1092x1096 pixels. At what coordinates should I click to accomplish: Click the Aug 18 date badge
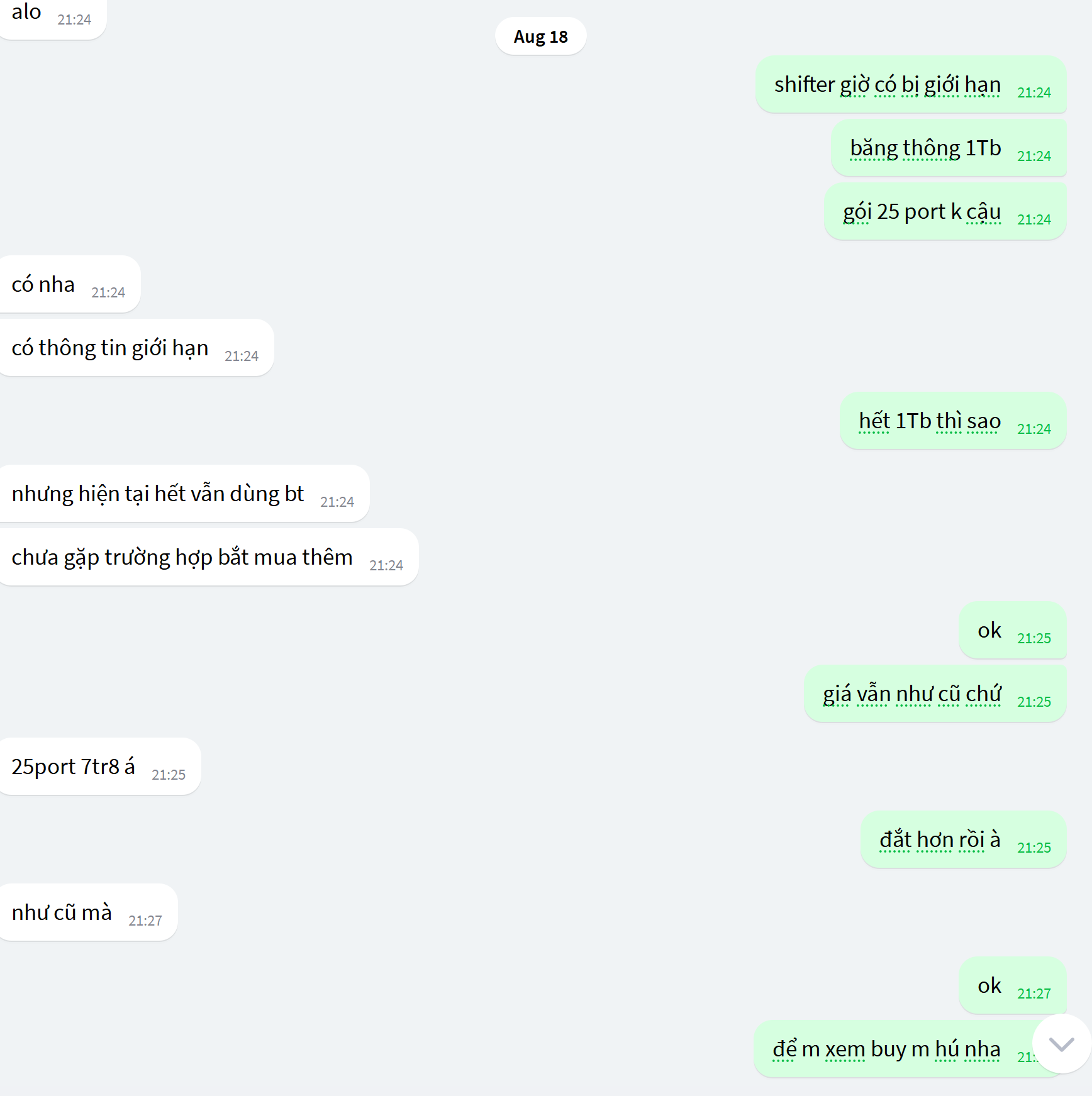click(540, 36)
